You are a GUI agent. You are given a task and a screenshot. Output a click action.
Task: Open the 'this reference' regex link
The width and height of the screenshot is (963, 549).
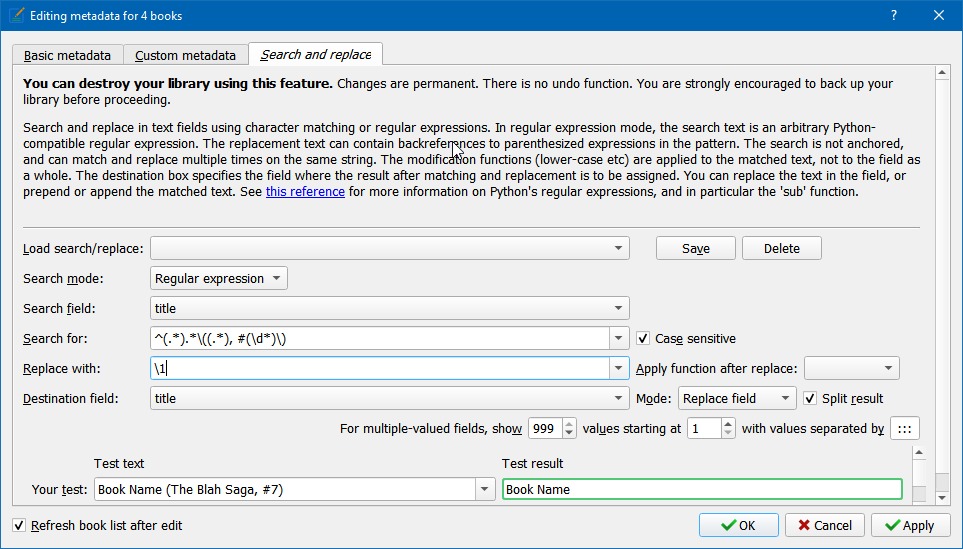pyautogui.click(x=305, y=192)
